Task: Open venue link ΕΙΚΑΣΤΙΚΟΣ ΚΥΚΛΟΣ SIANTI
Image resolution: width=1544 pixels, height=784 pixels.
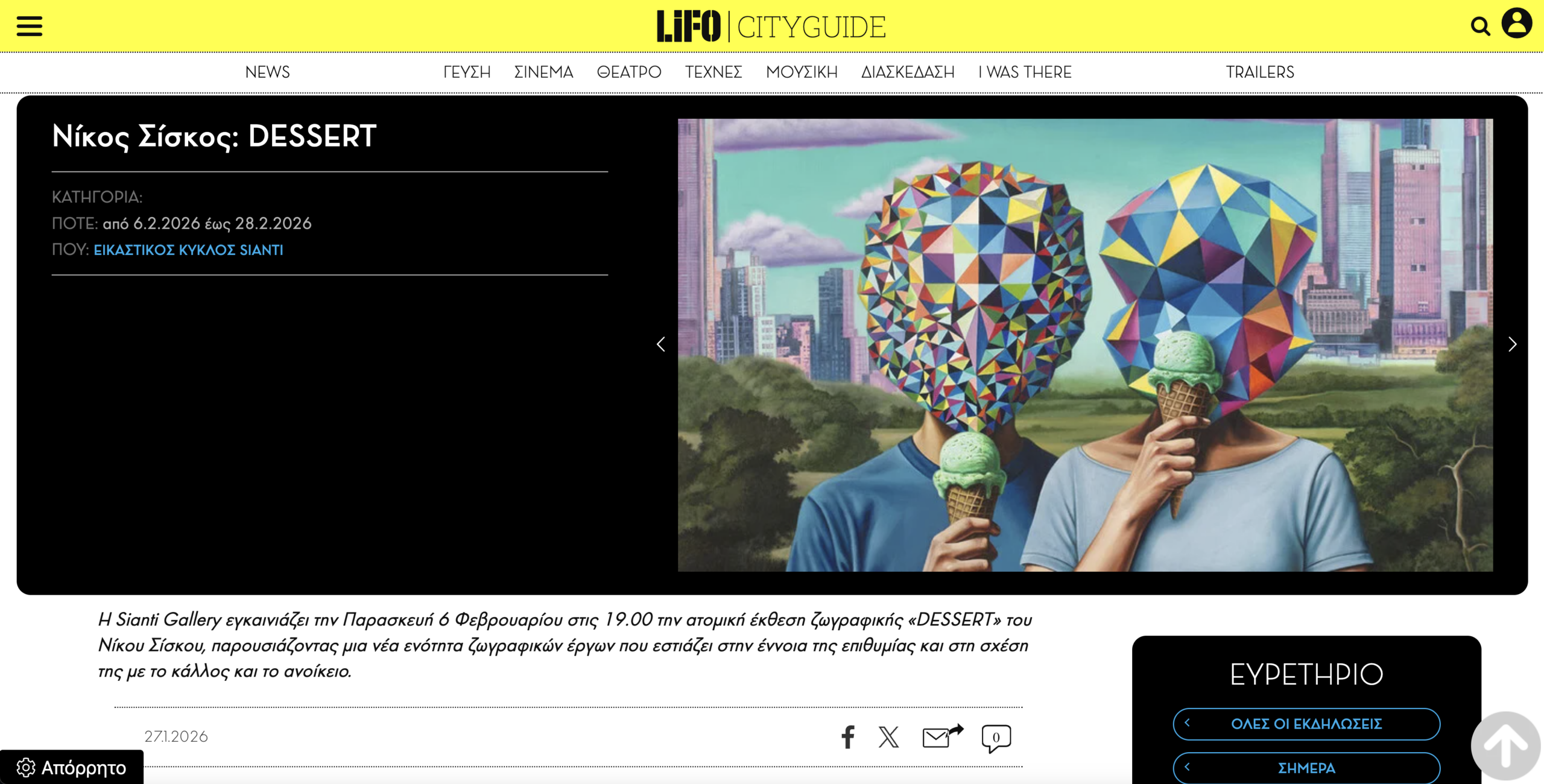Action: coord(188,250)
